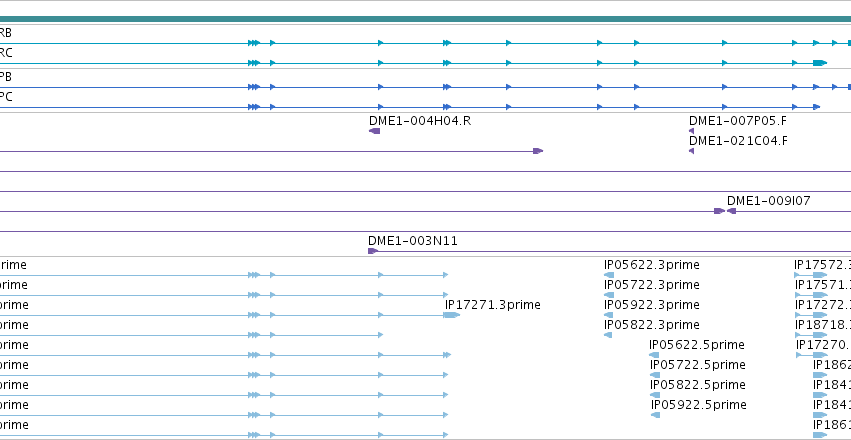The image size is (851, 440).
Task: Select the IP05822.3prime label
Action: tap(652, 325)
